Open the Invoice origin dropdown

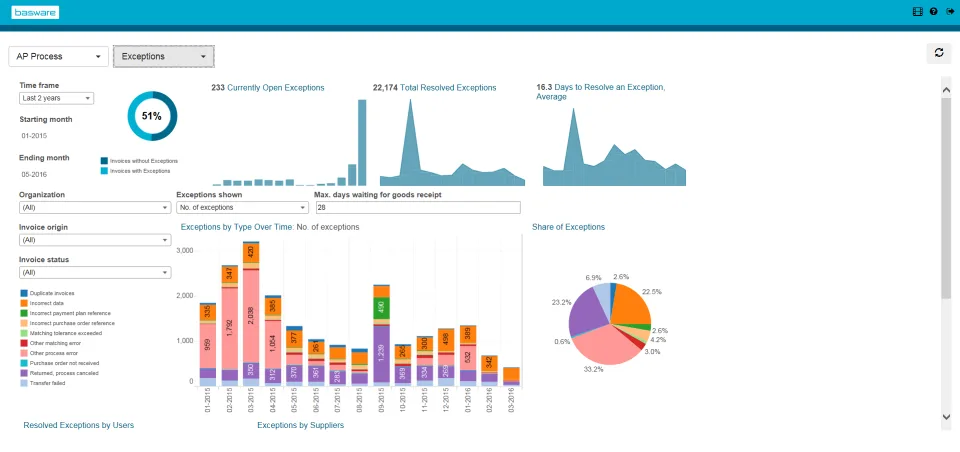click(95, 240)
